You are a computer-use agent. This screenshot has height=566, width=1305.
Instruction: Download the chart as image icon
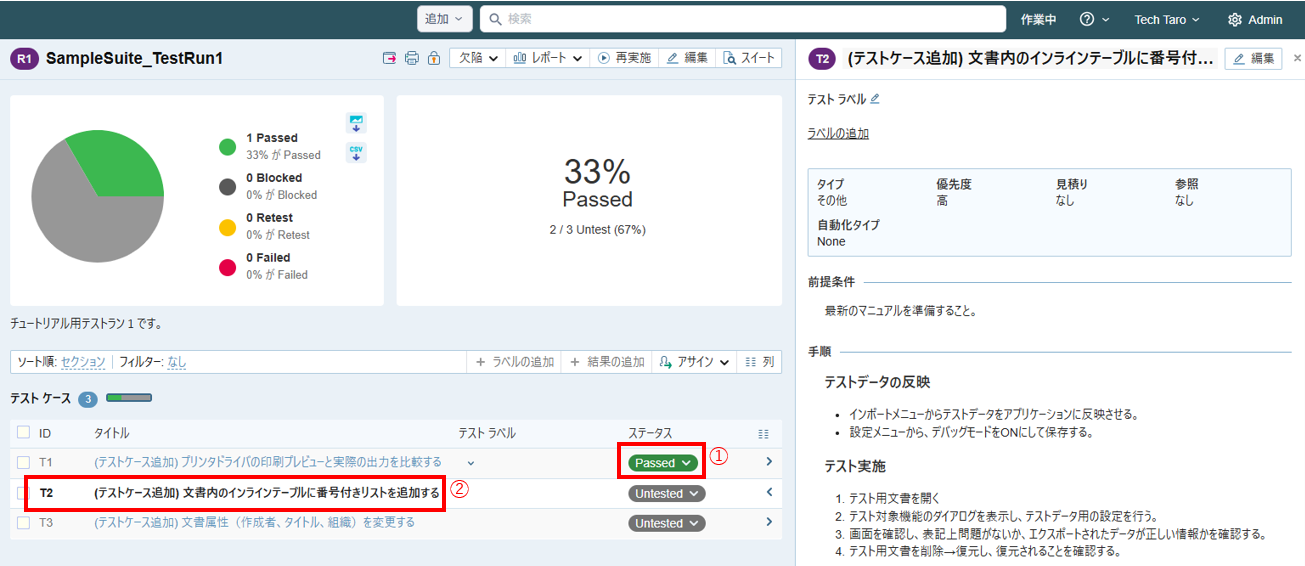pos(356,123)
